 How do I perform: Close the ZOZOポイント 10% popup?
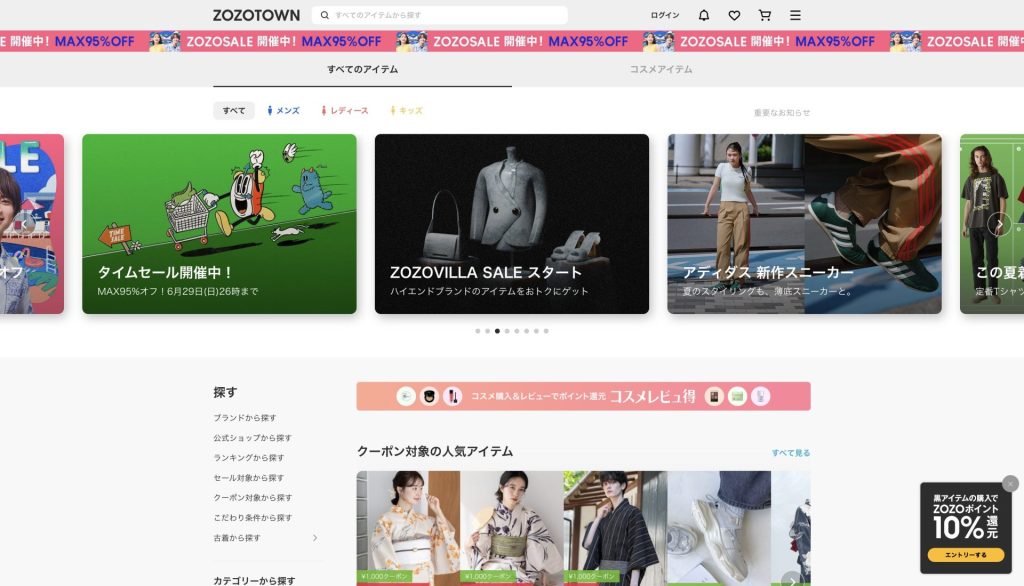[1010, 483]
